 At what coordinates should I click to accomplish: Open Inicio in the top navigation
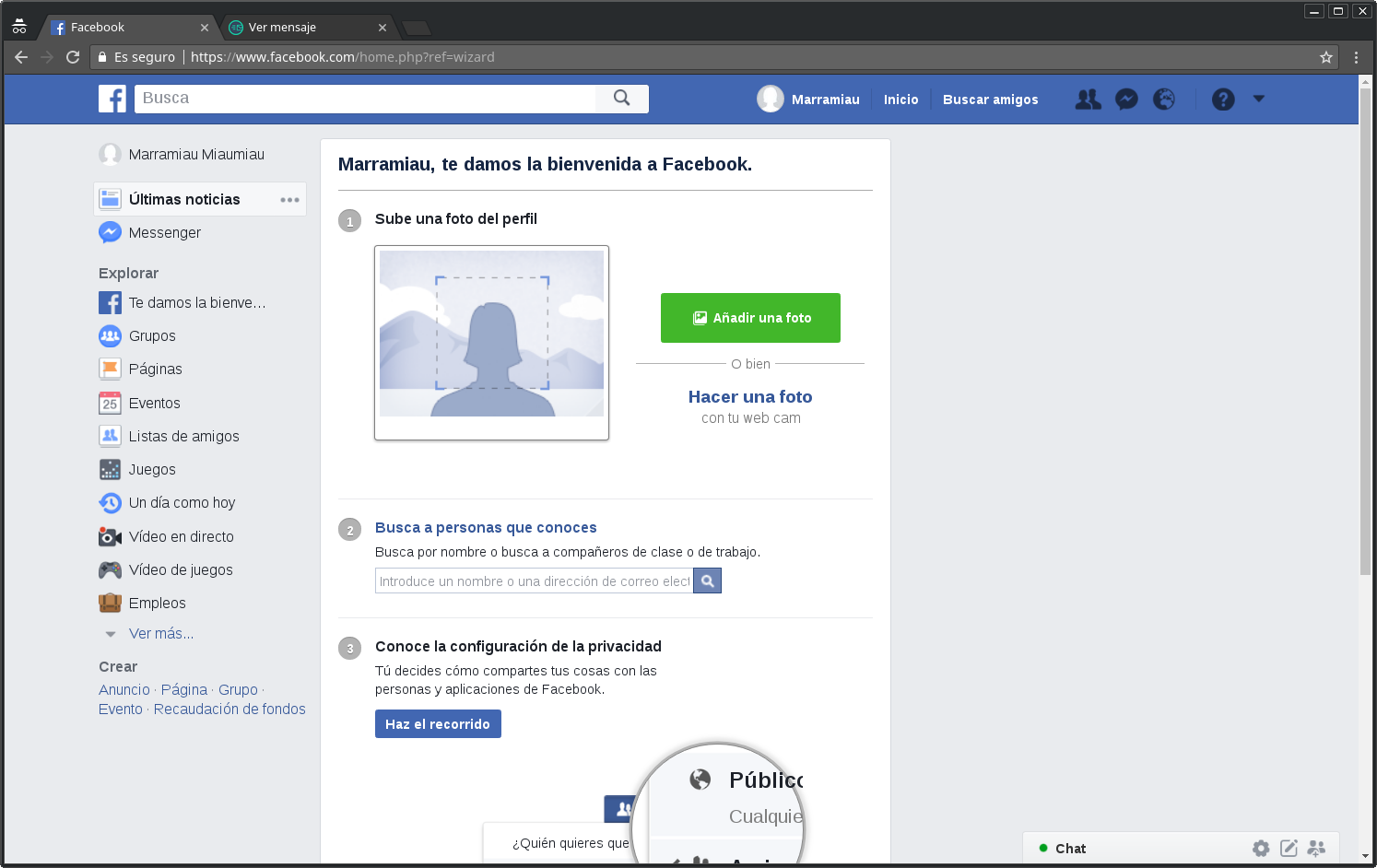[x=900, y=100]
